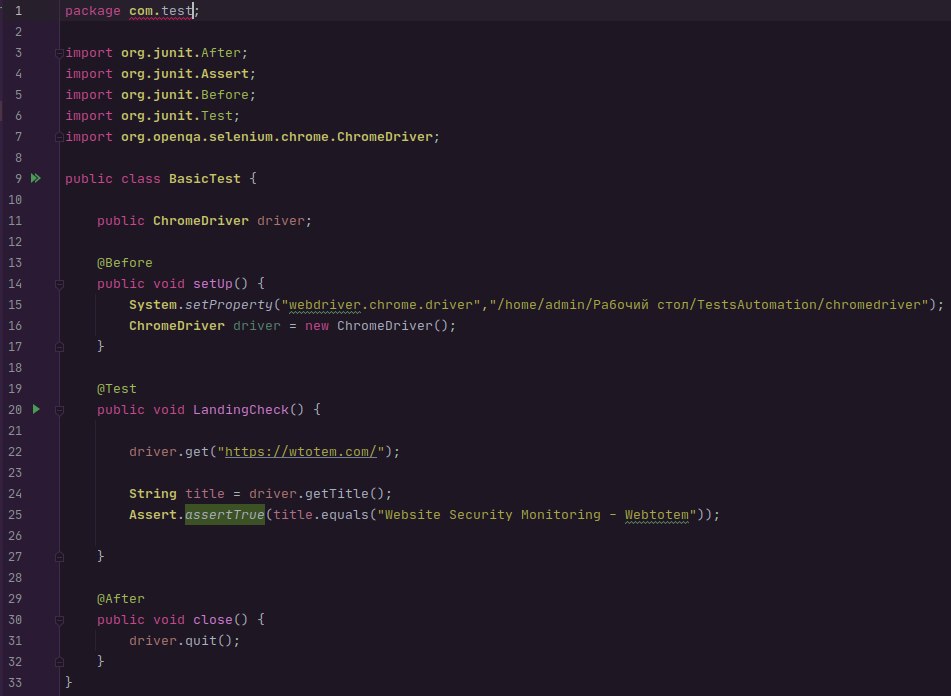951x696 pixels.
Task: Click the Webtotem word in the title string
Action: [x=656, y=515]
